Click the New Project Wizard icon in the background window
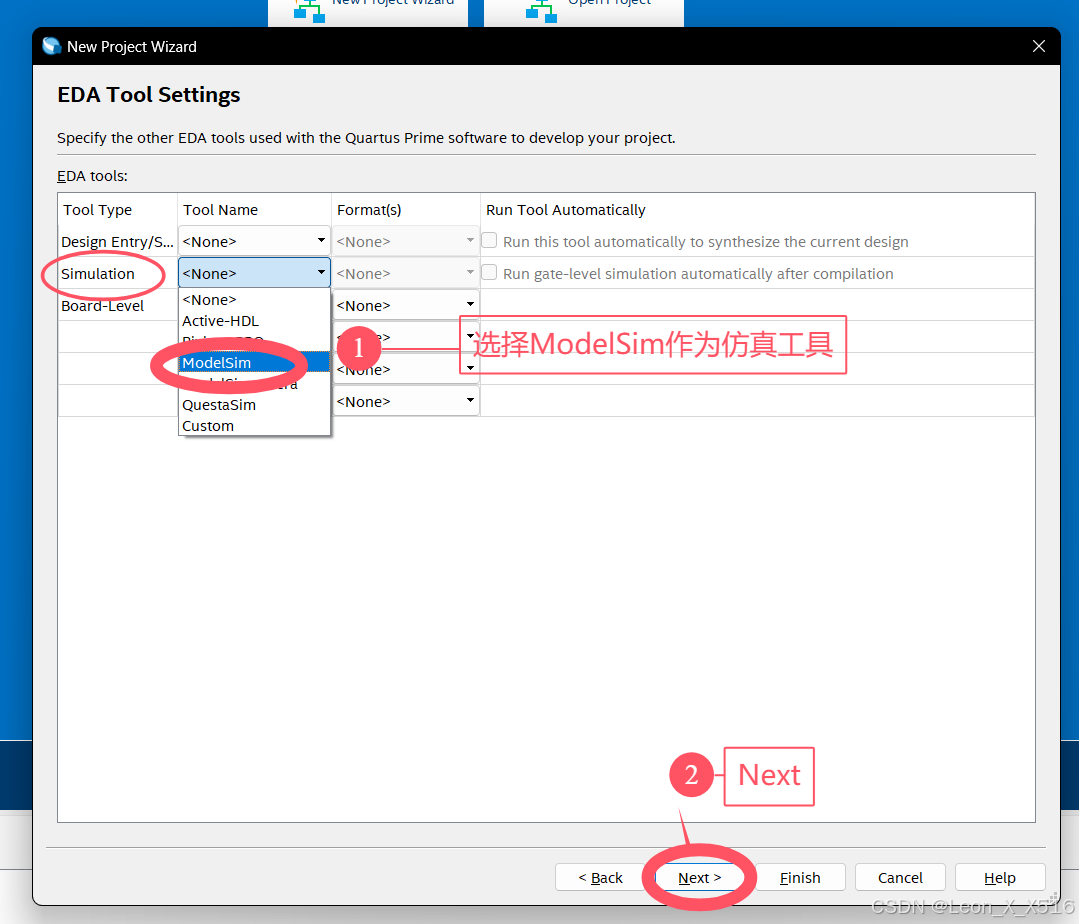 click(x=309, y=10)
